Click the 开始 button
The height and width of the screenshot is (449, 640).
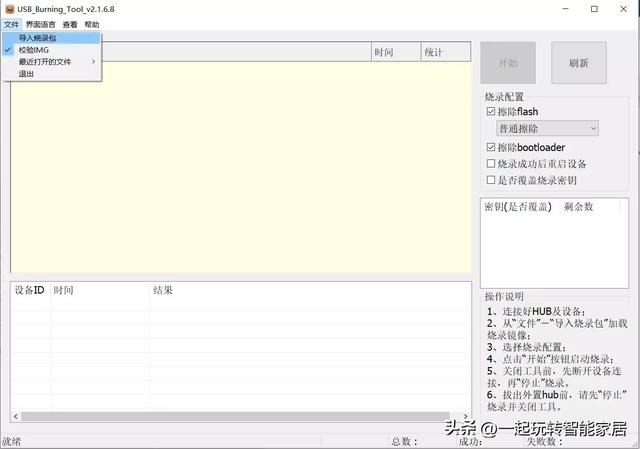click(x=508, y=62)
